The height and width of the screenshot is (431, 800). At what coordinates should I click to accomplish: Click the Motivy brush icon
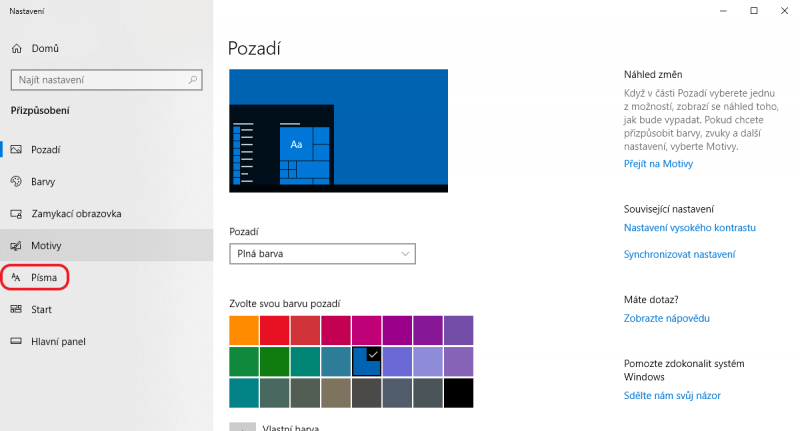[x=16, y=246]
